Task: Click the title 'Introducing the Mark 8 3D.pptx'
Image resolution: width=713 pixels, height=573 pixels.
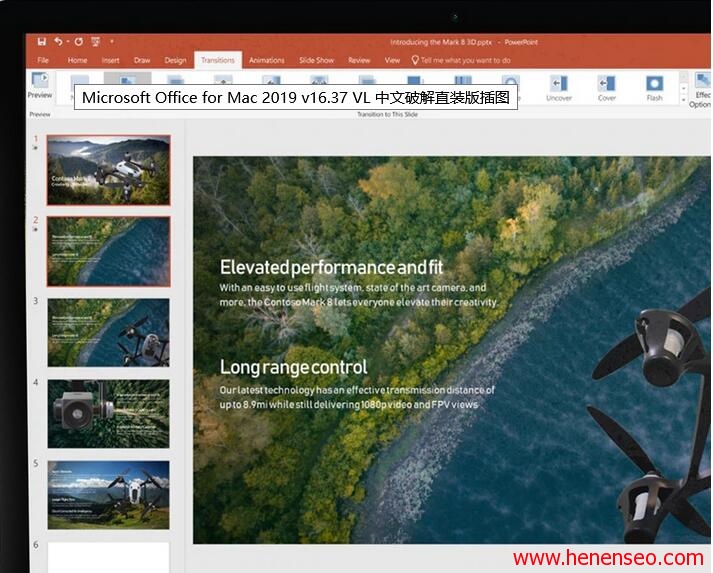Action: (x=441, y=42)
